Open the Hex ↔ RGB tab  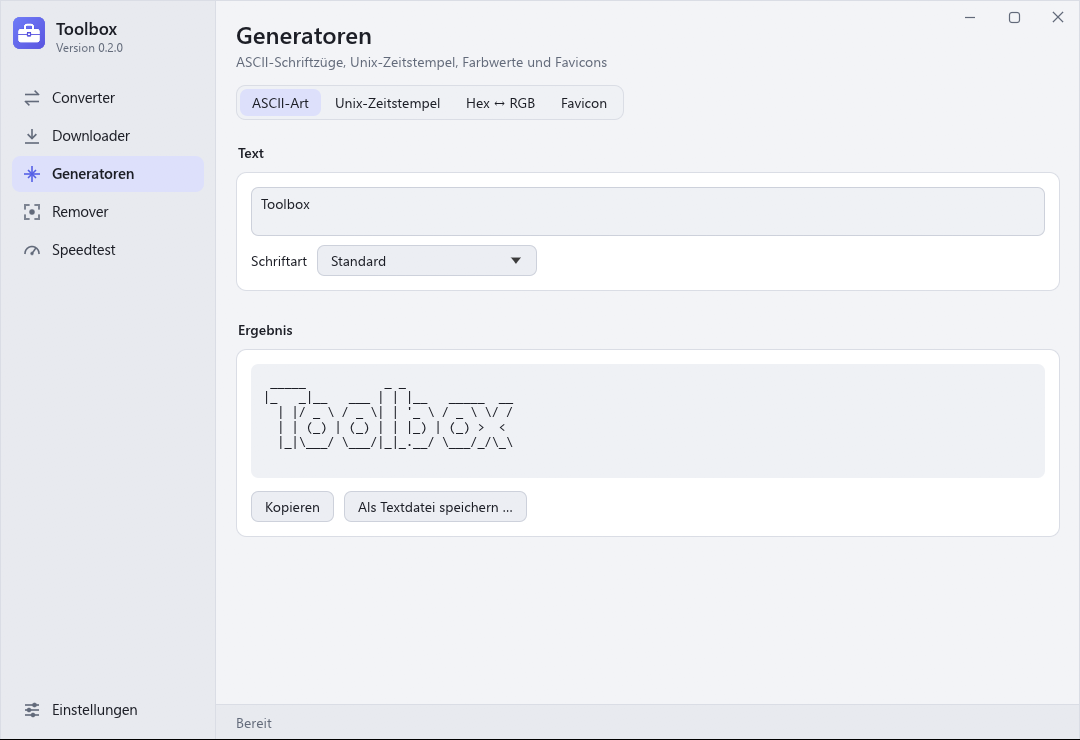500,103
